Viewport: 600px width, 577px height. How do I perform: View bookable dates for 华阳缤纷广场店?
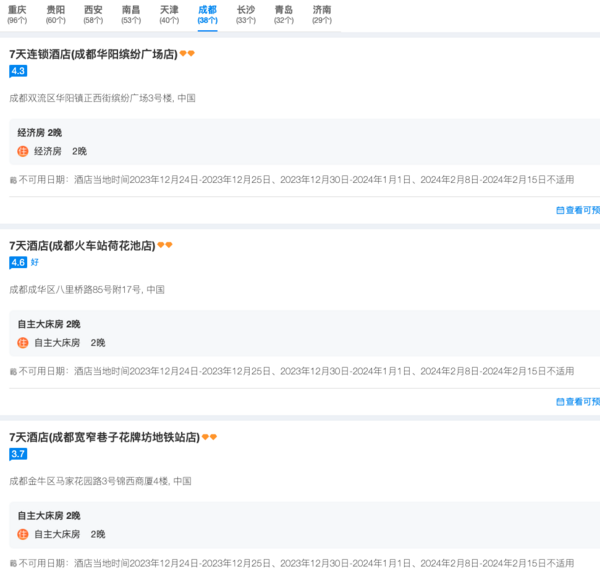(x=578, y=210)
